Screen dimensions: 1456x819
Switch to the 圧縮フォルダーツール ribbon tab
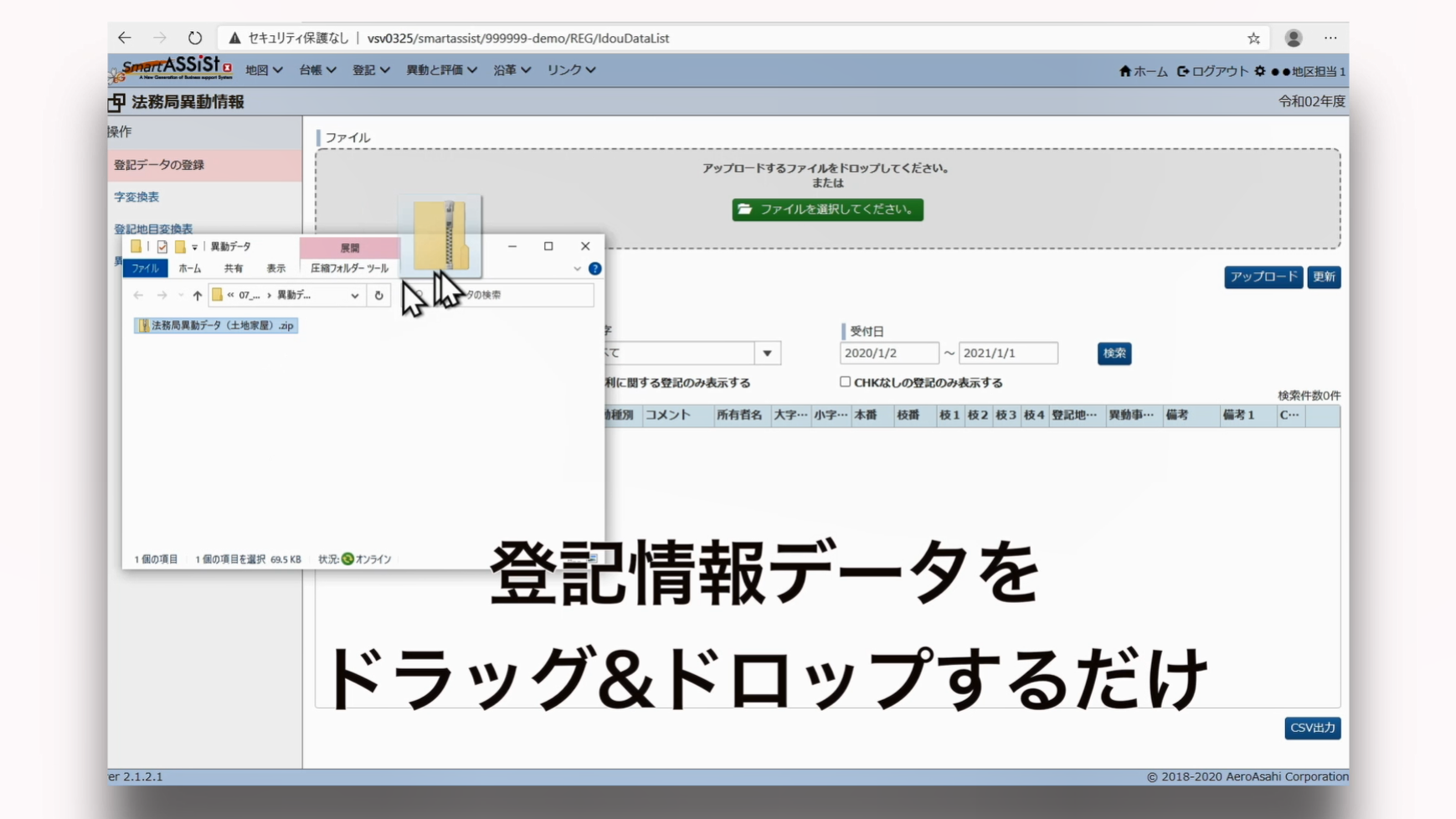(x=349, y=268)
